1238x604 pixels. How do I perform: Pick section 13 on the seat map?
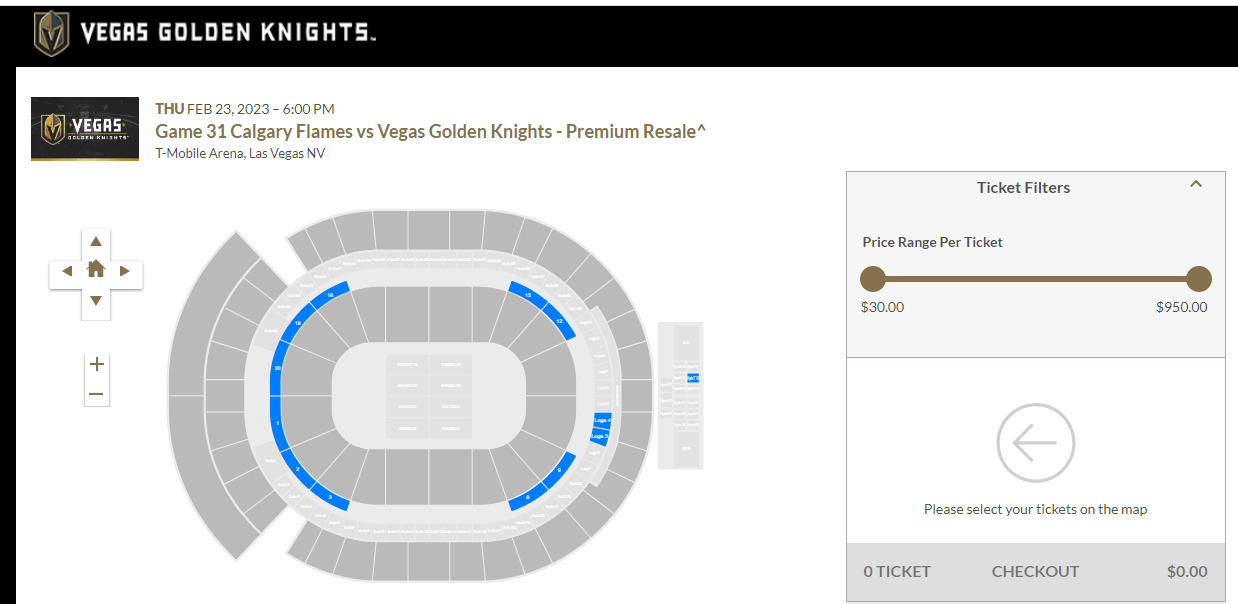[527, 295]
